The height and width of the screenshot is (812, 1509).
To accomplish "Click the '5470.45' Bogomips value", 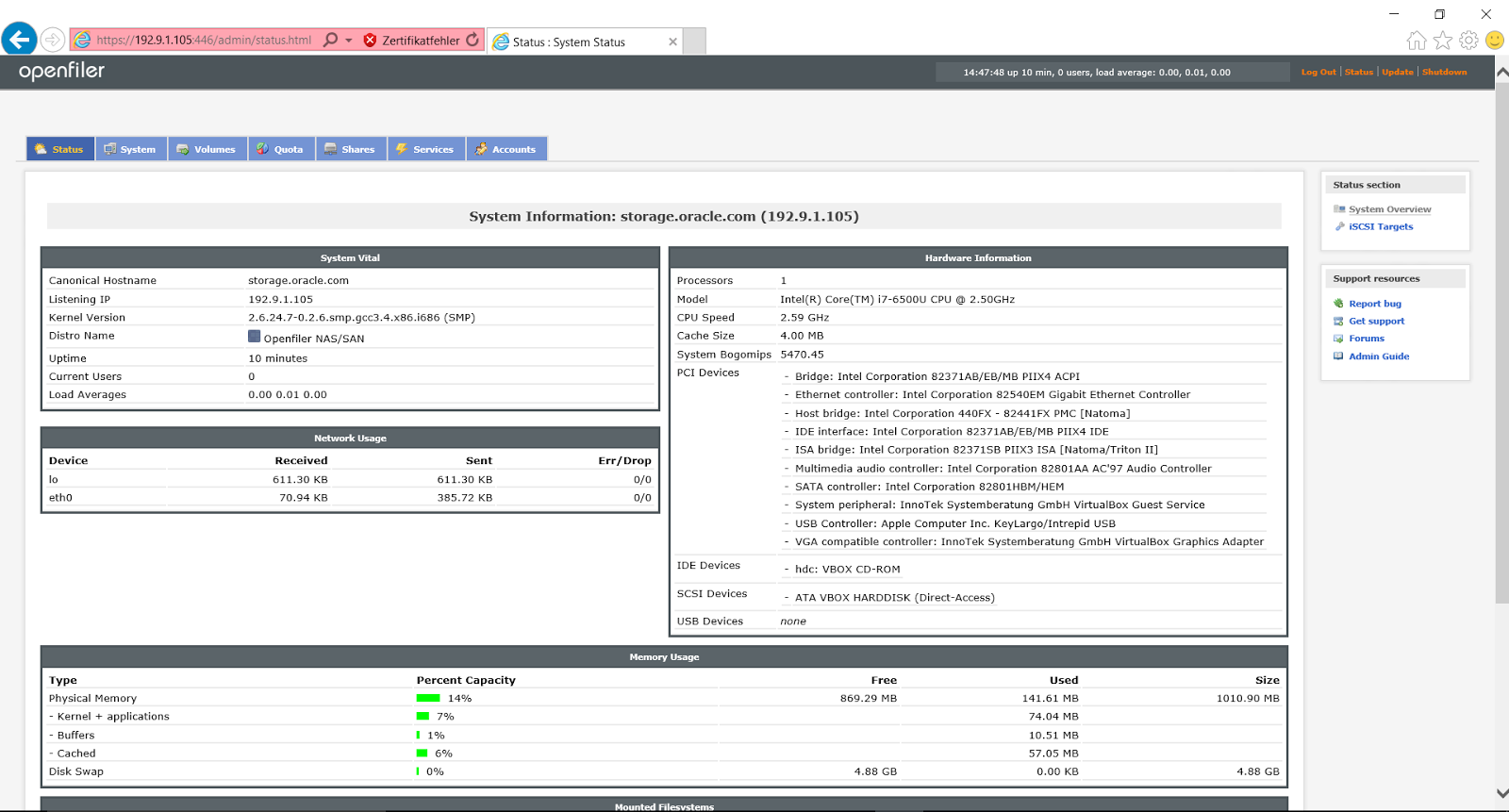I will [x=803, y=355].
